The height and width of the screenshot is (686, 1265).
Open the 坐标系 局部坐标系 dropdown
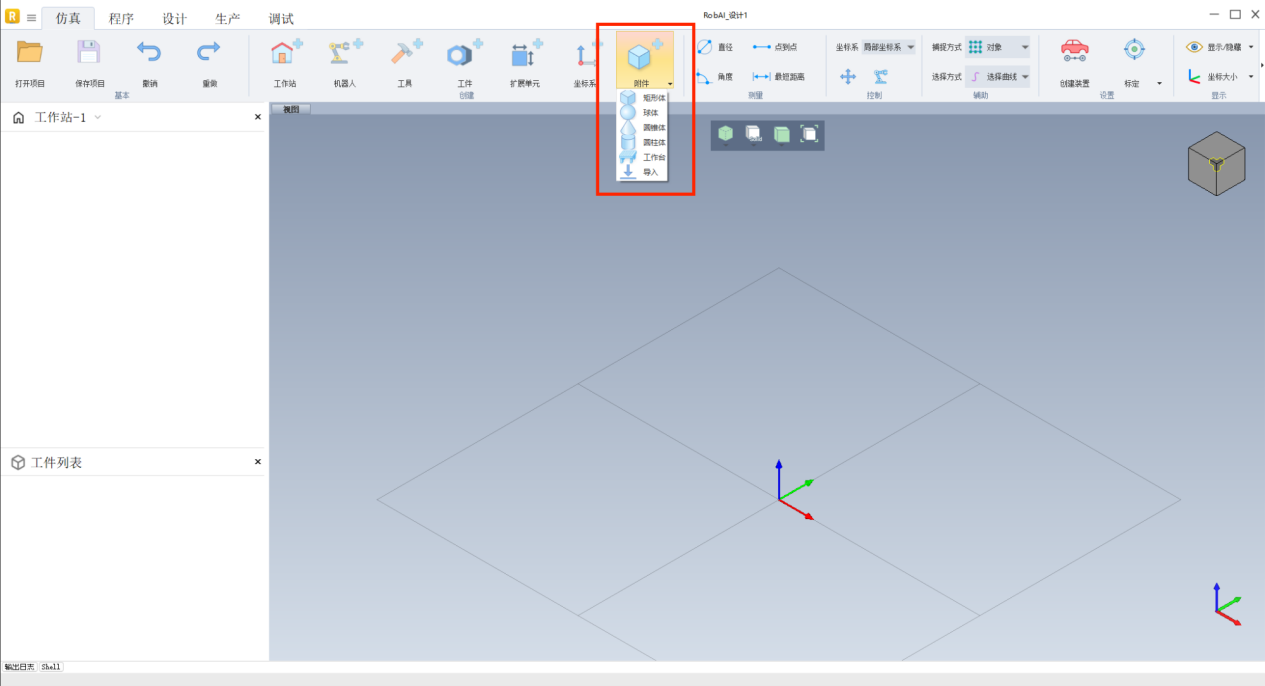coord(889,47)
